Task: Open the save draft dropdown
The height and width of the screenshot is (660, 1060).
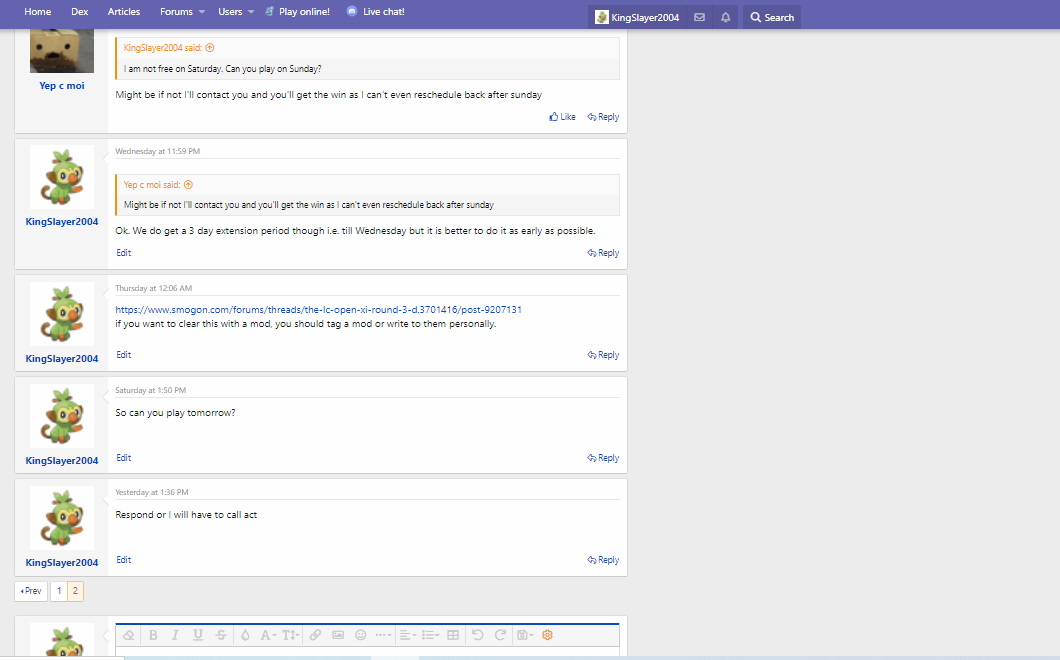Action: (525, 635)
